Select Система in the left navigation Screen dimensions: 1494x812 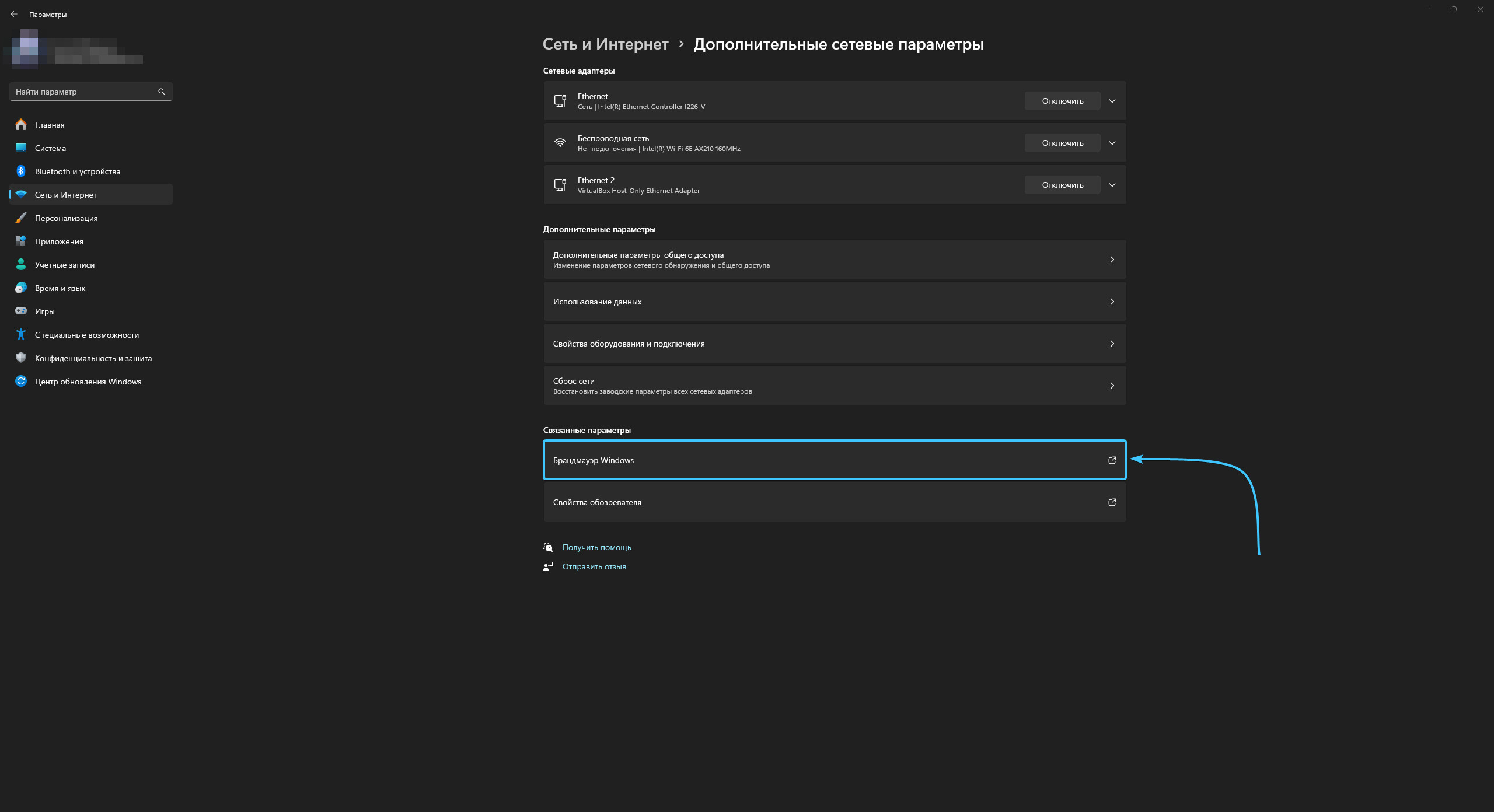click(x=50, y=148)
